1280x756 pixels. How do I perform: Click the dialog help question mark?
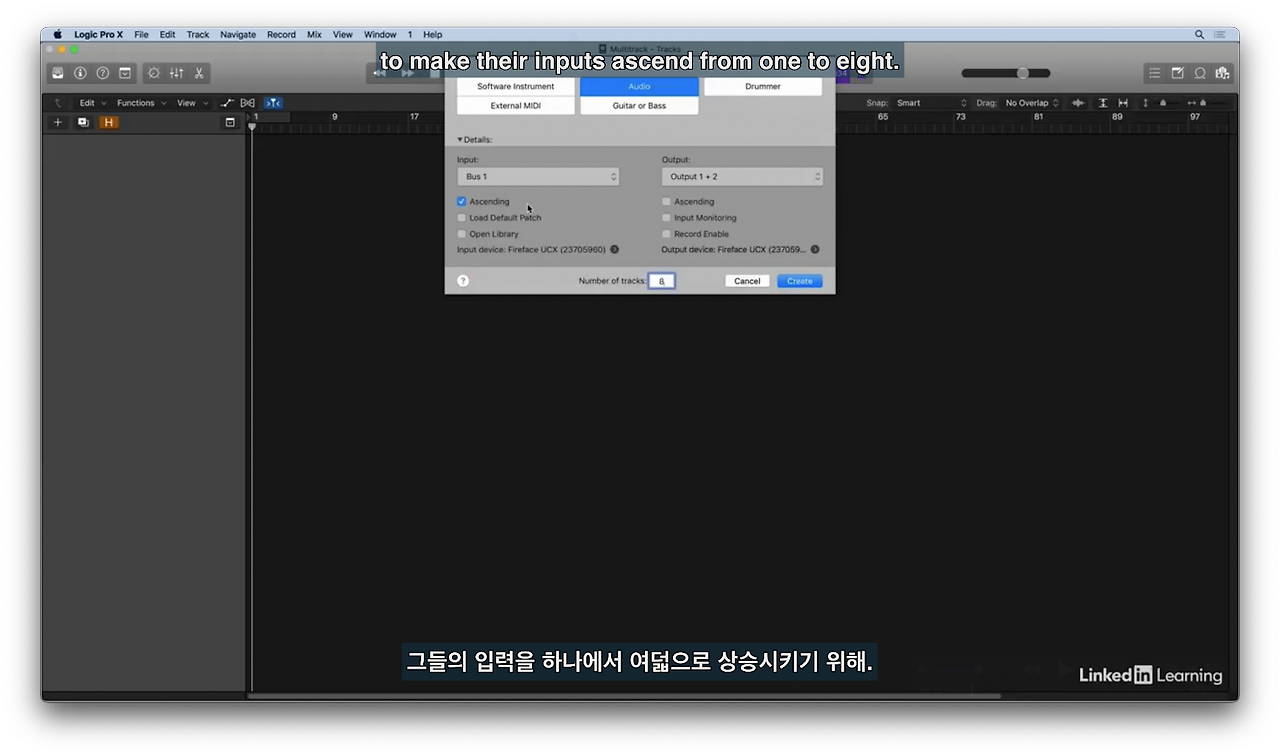click(x=463, y=281)
